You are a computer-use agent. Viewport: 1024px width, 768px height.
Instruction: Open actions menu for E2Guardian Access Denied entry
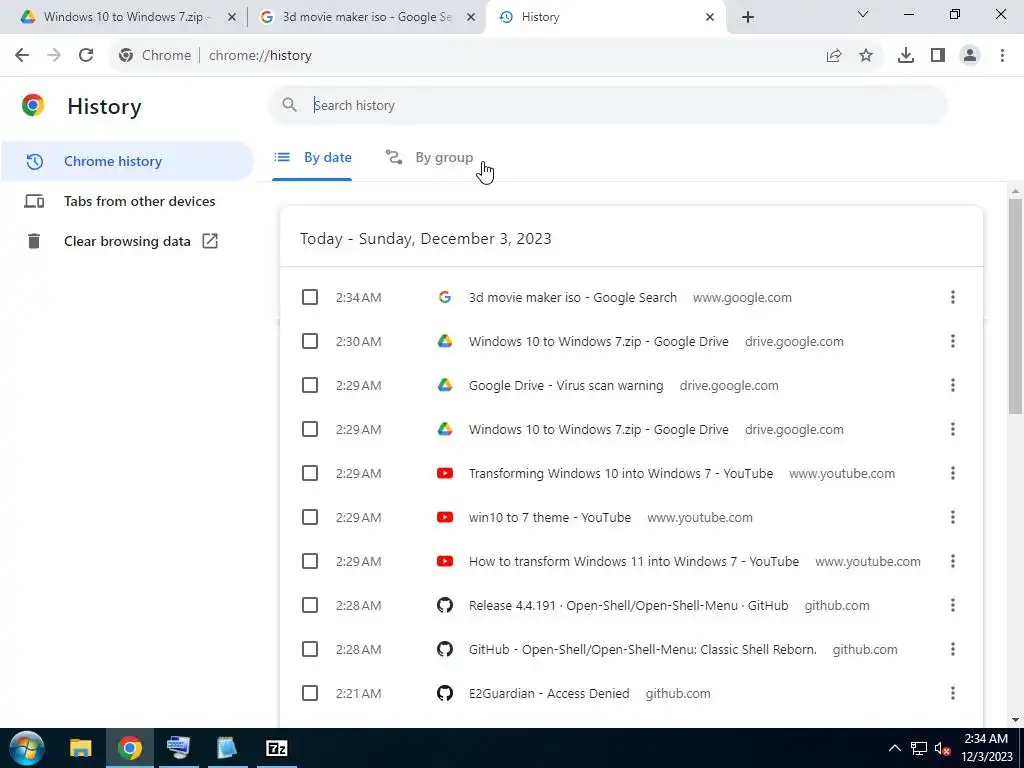(x=953, y=693)
